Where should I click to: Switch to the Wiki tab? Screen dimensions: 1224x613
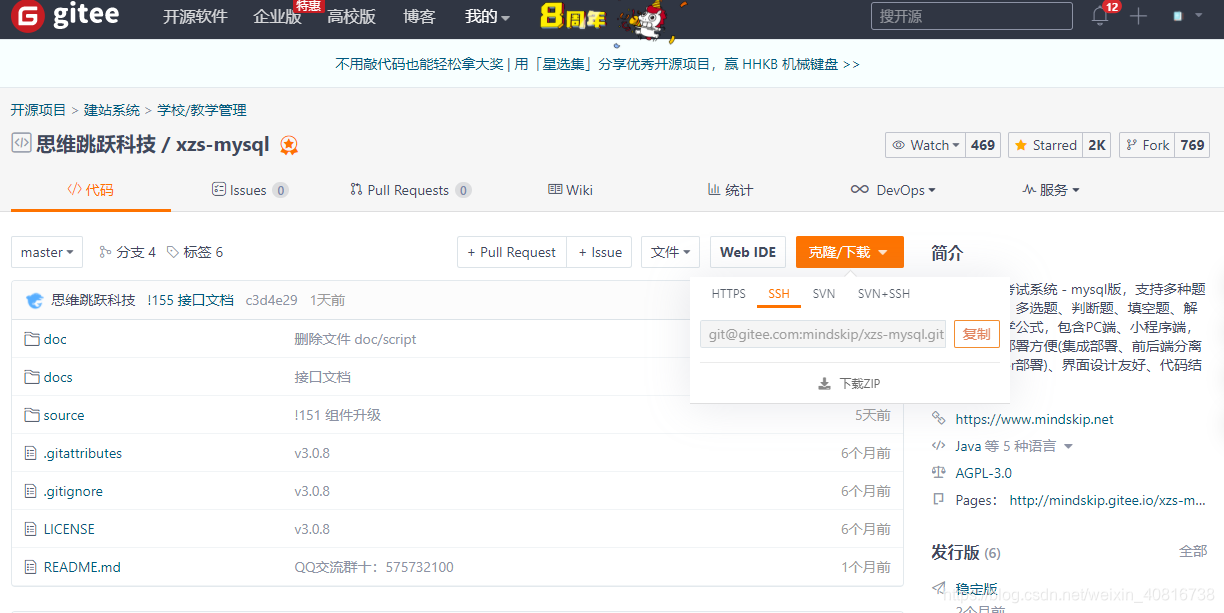click(x=570, y=190)
